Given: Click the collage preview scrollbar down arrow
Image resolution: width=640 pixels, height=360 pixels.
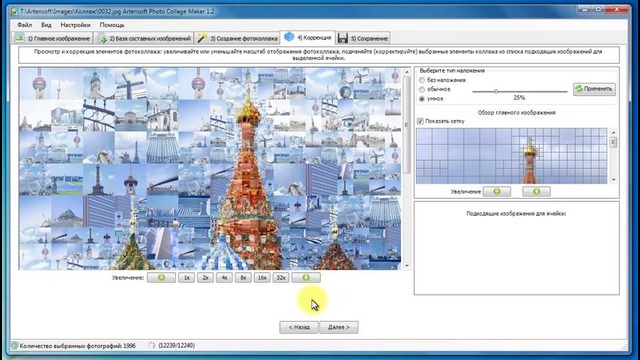Looking at the screenshot, I should click(407, 266).
